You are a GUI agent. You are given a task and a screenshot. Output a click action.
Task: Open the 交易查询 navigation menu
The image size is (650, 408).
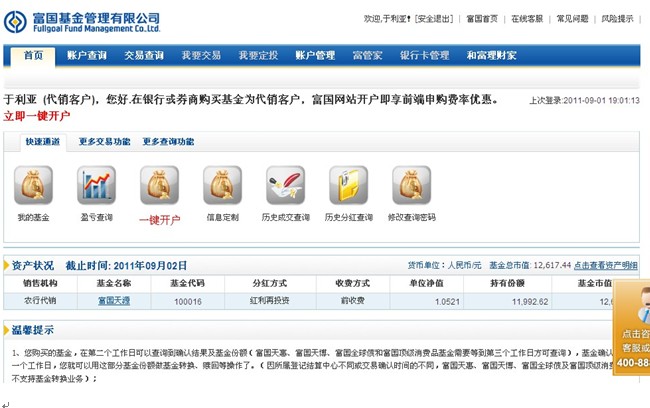pyautogui.click(x=144, y=56)
